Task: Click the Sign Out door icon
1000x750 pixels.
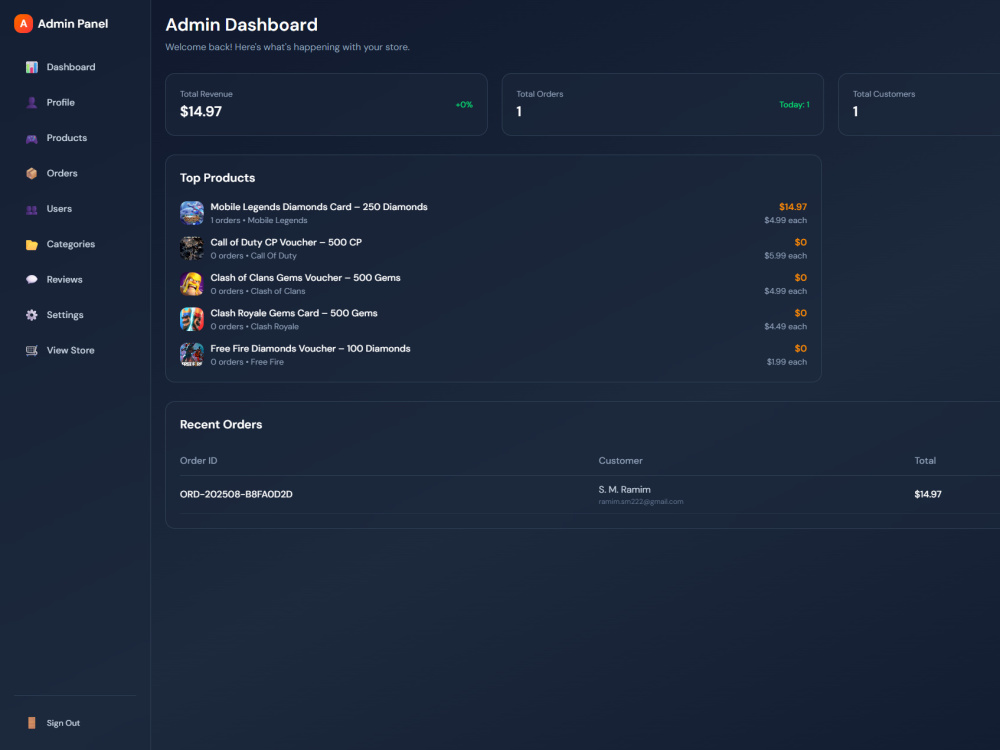Action: point(31,723)
